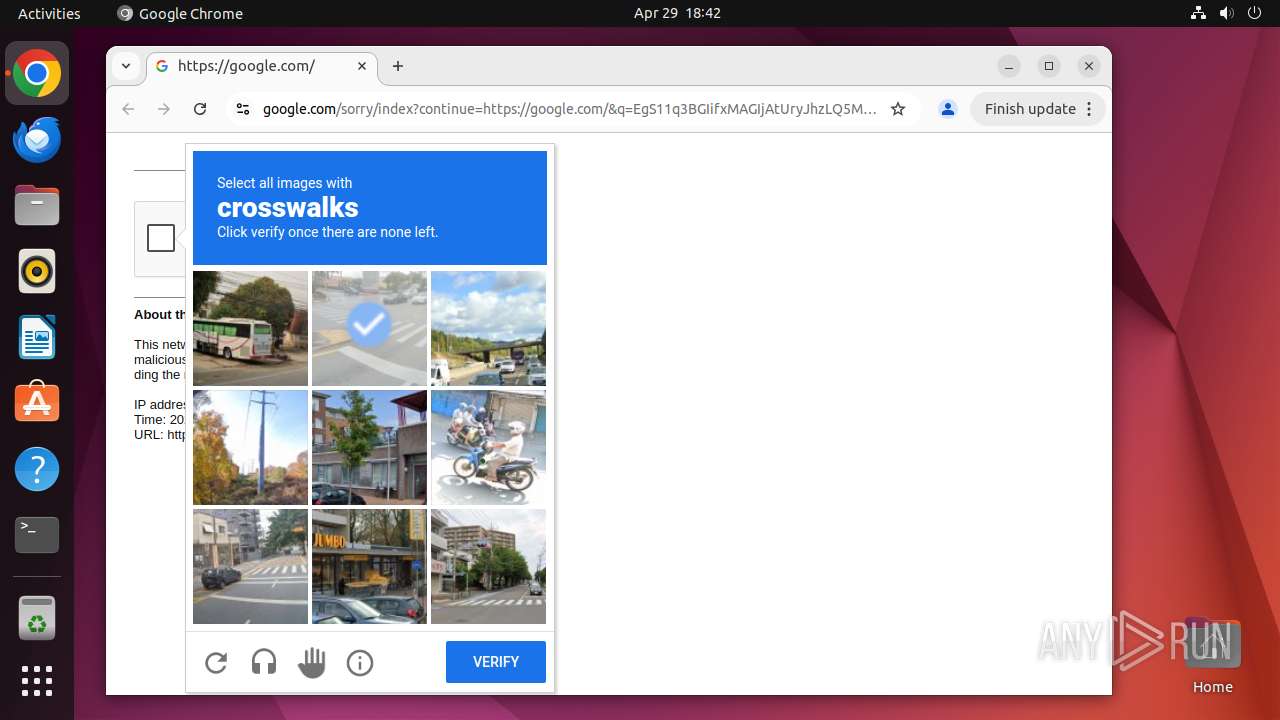Select the brick building with tree tile

coord(369,447)
